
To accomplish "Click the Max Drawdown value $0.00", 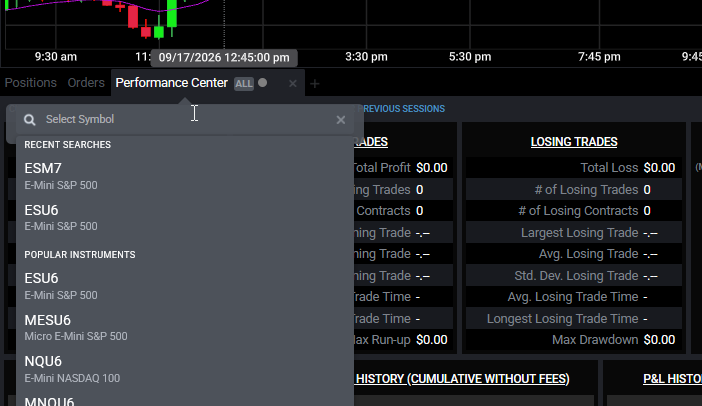I will tap(659, 340).
